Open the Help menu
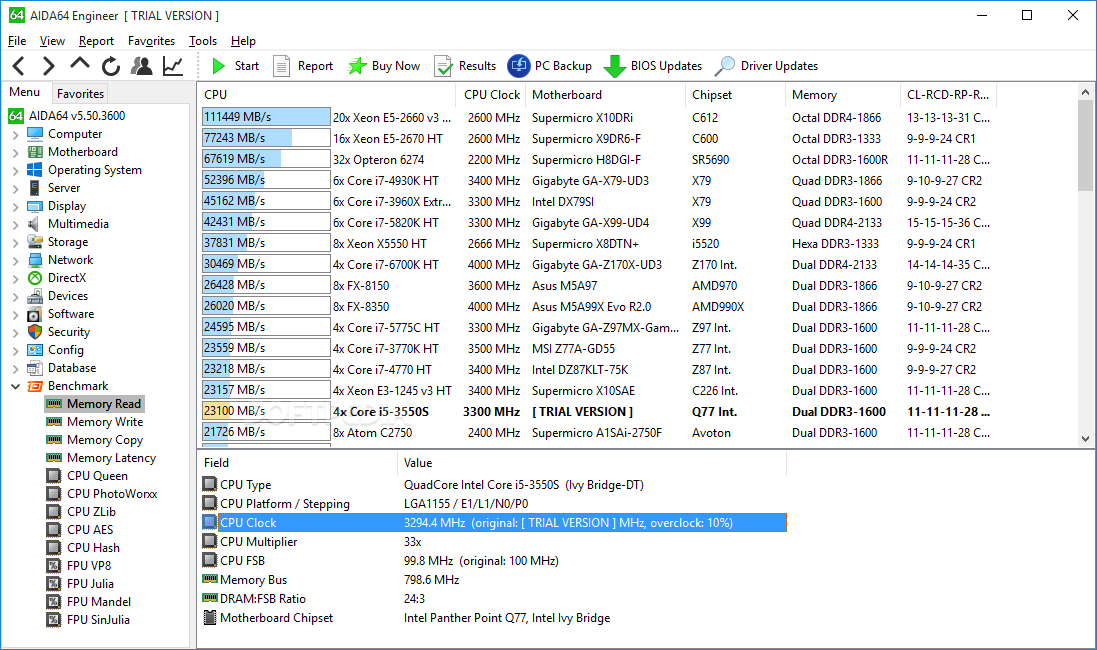 [x=243, y=41]
